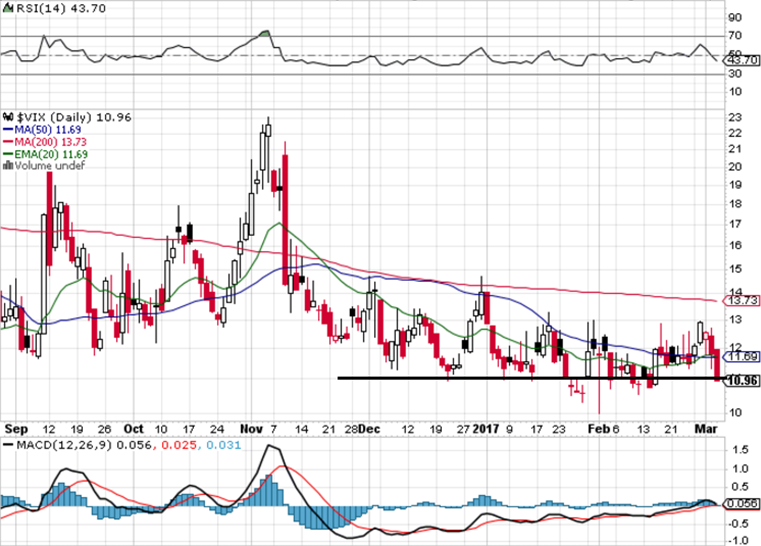Click the 43.70 RSI value tag

coord(742,60)
